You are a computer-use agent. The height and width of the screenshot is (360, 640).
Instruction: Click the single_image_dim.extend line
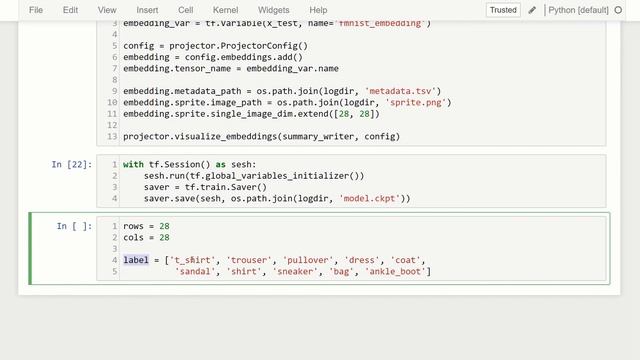coord(251,114)
